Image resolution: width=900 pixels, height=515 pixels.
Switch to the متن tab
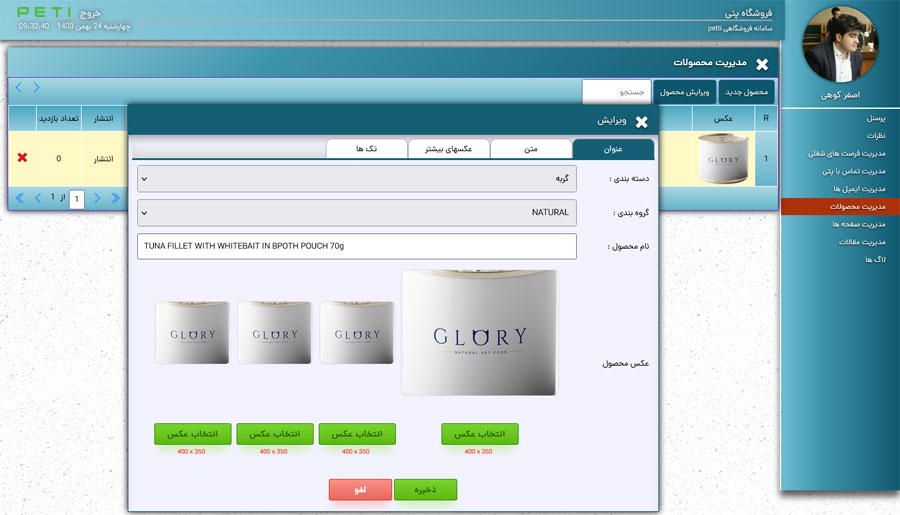click(531, 149)
